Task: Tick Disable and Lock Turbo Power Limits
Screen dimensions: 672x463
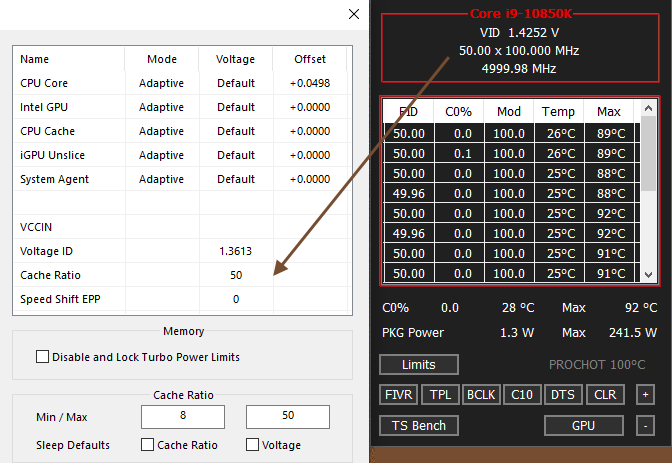Action: [42, 357]
